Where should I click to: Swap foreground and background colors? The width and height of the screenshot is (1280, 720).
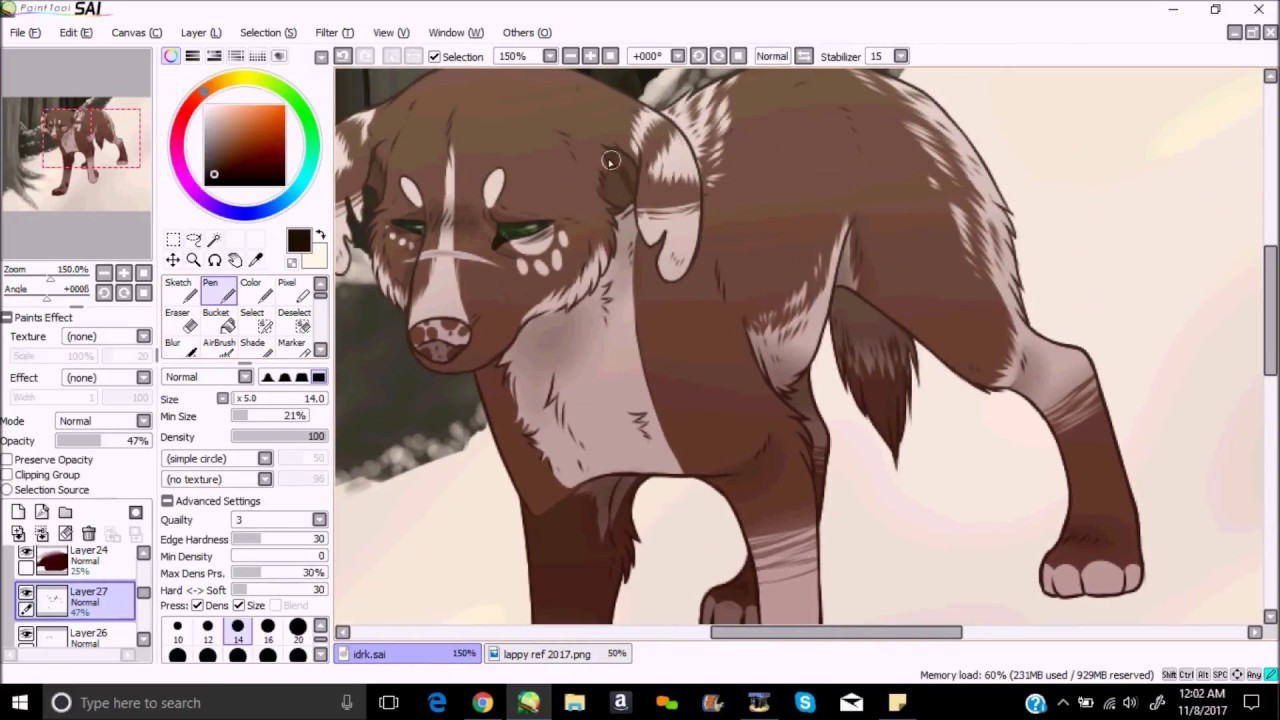click(320, 235)
